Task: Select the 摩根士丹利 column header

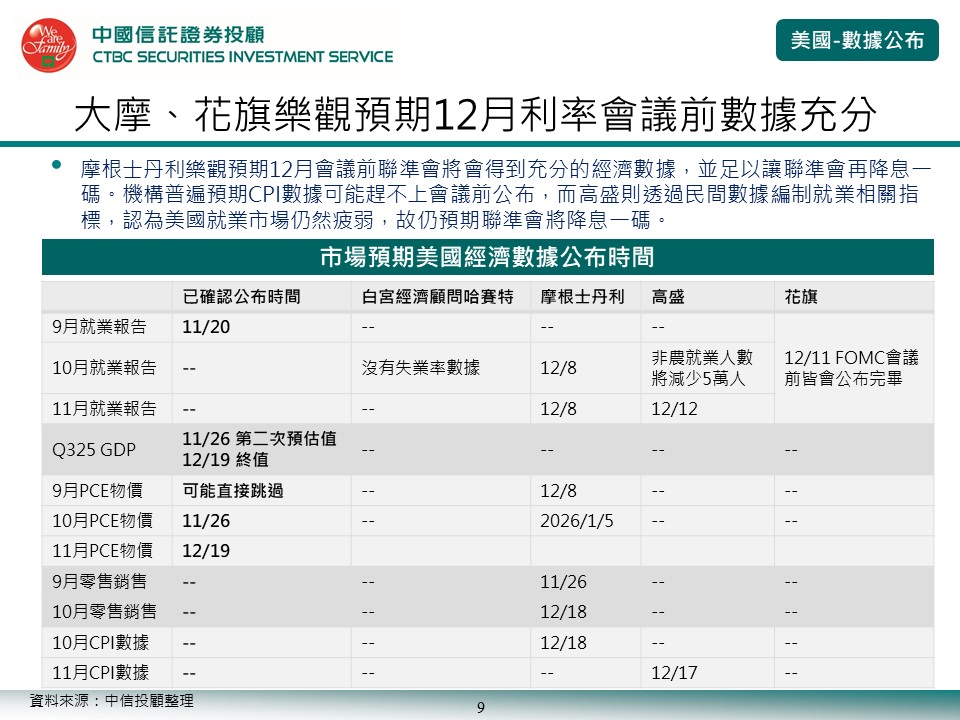Action: pyautogui.click(x=582, y=297)
